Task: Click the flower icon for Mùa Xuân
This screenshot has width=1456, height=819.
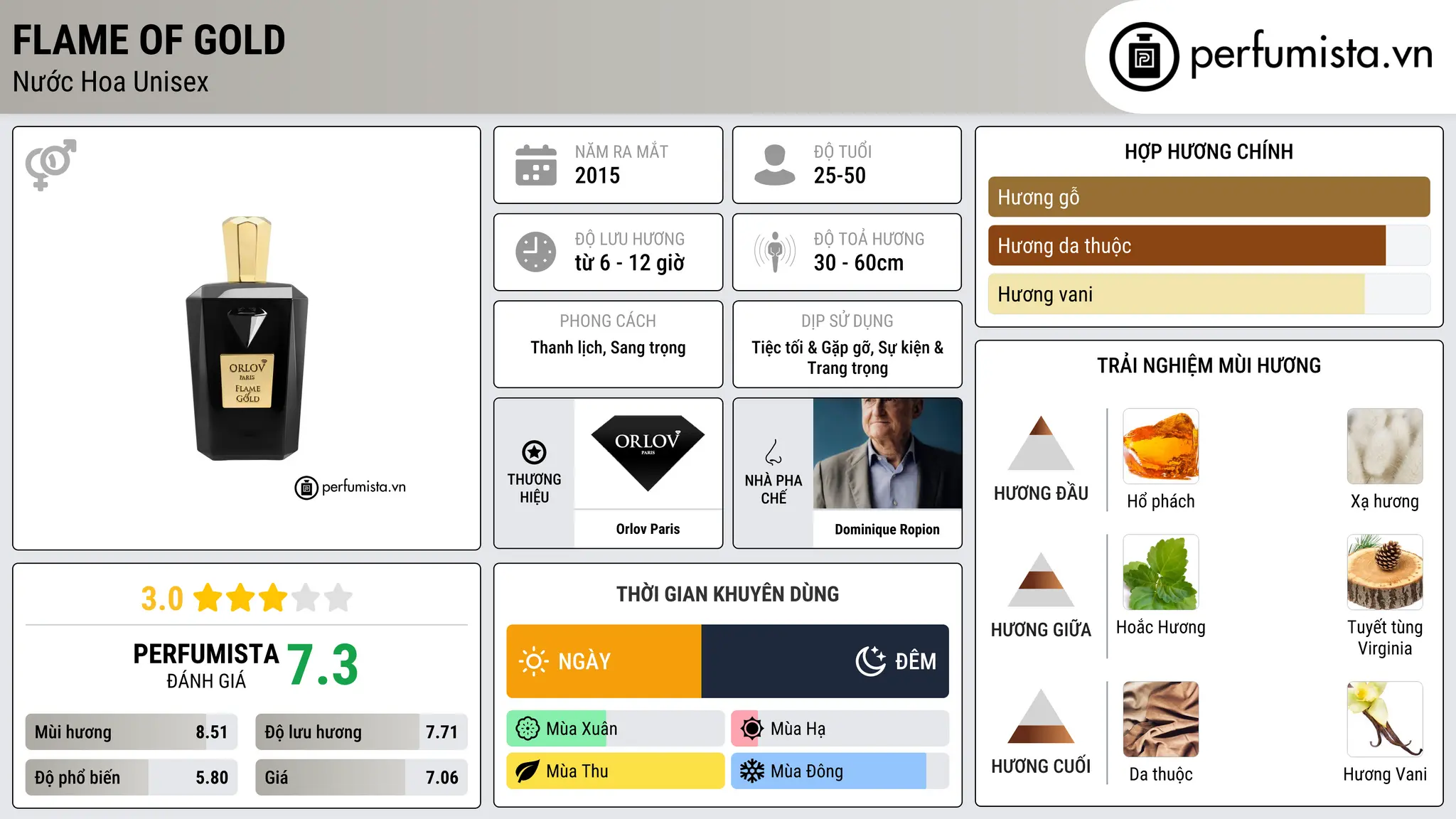Action: [x=528, y=729]
